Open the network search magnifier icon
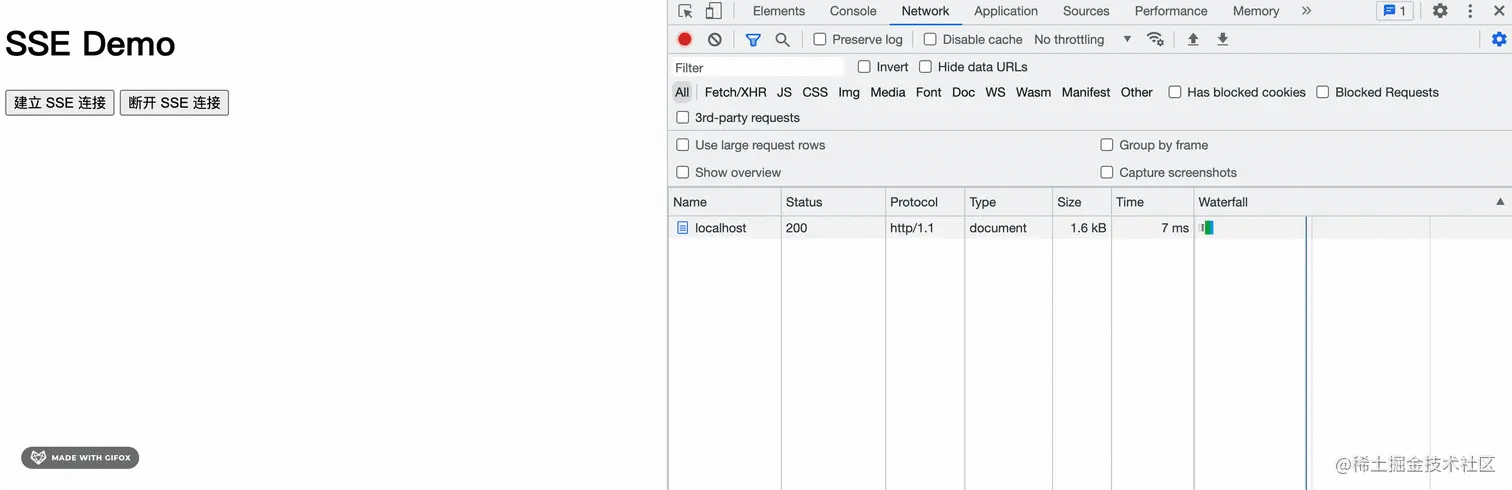 pos(782,39)
